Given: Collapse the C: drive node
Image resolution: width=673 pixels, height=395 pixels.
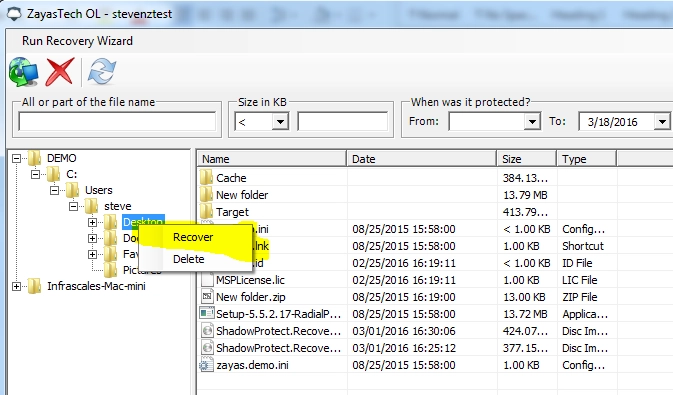Looking at the screenshot, I should click(x=35, y=174).
